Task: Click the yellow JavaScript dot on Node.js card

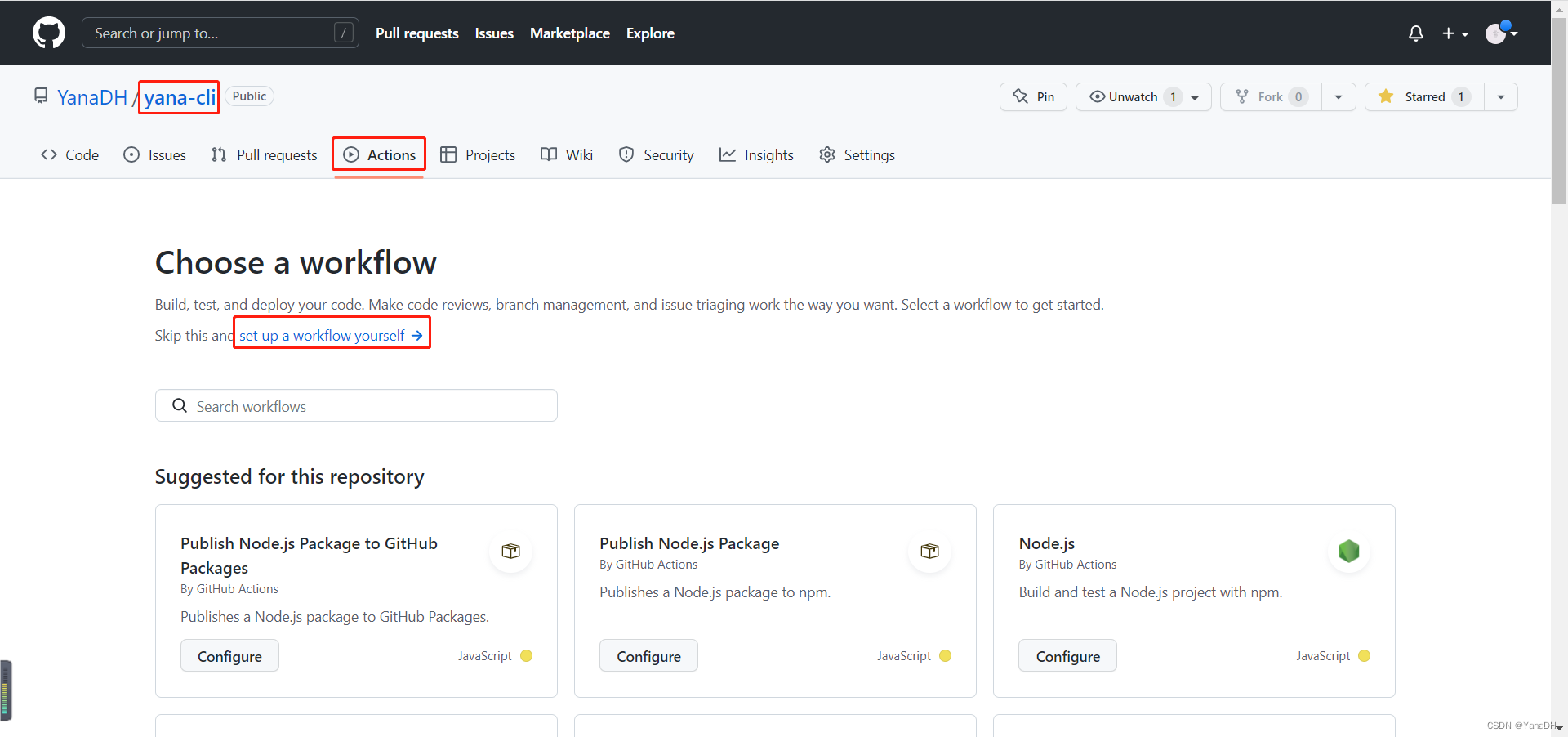Action: pyautogui.click(x=1364, y=655)
